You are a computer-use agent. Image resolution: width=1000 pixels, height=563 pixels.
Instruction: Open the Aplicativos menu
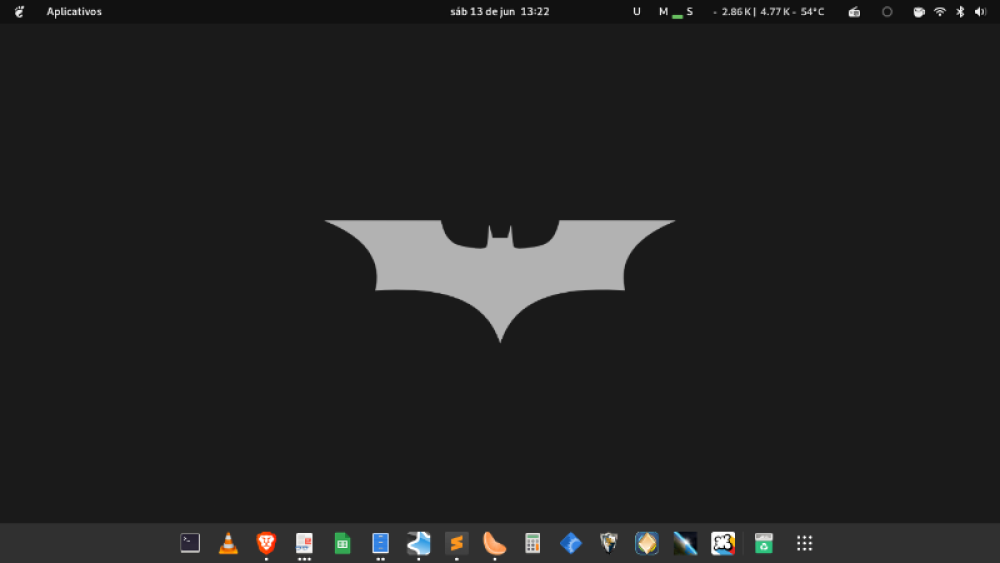(74, 11)
